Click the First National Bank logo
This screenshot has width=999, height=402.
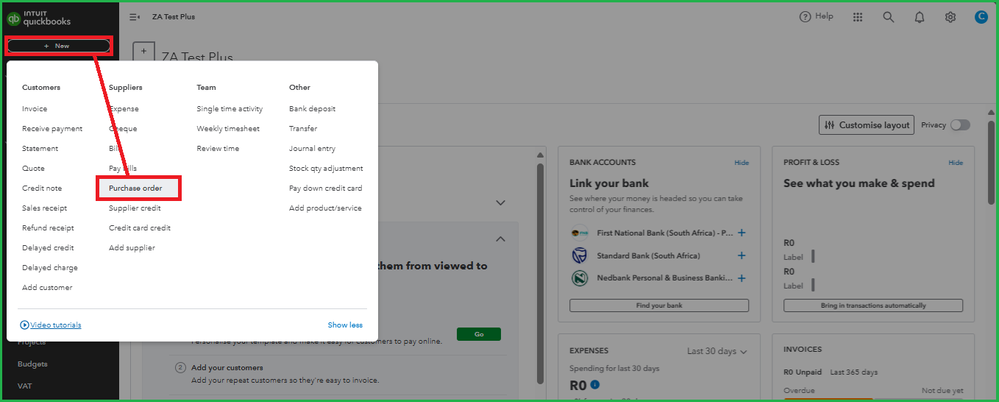pyautogui.click(x=579, y=233)
